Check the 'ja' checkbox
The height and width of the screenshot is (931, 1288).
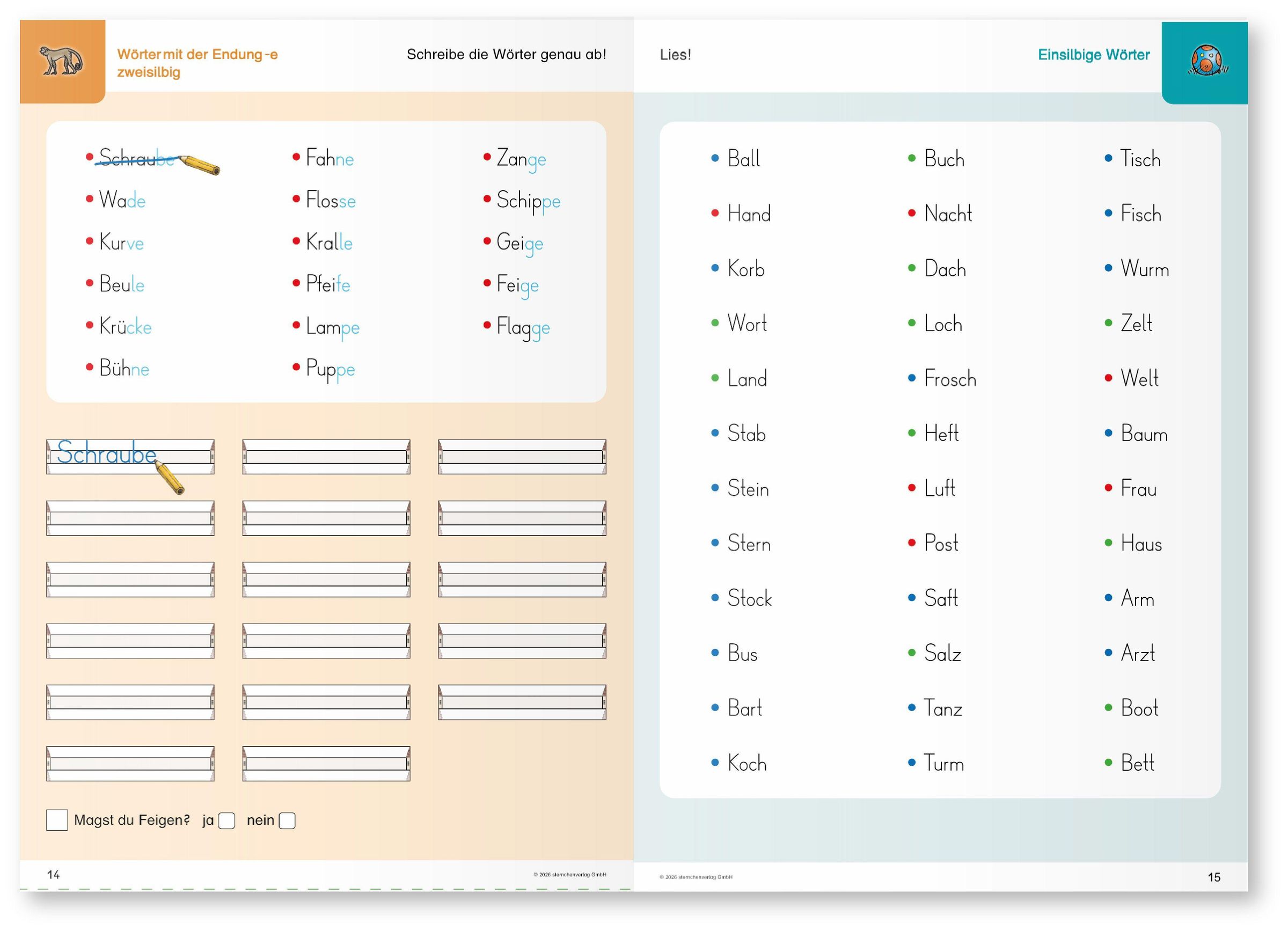[x=226, y=820]
